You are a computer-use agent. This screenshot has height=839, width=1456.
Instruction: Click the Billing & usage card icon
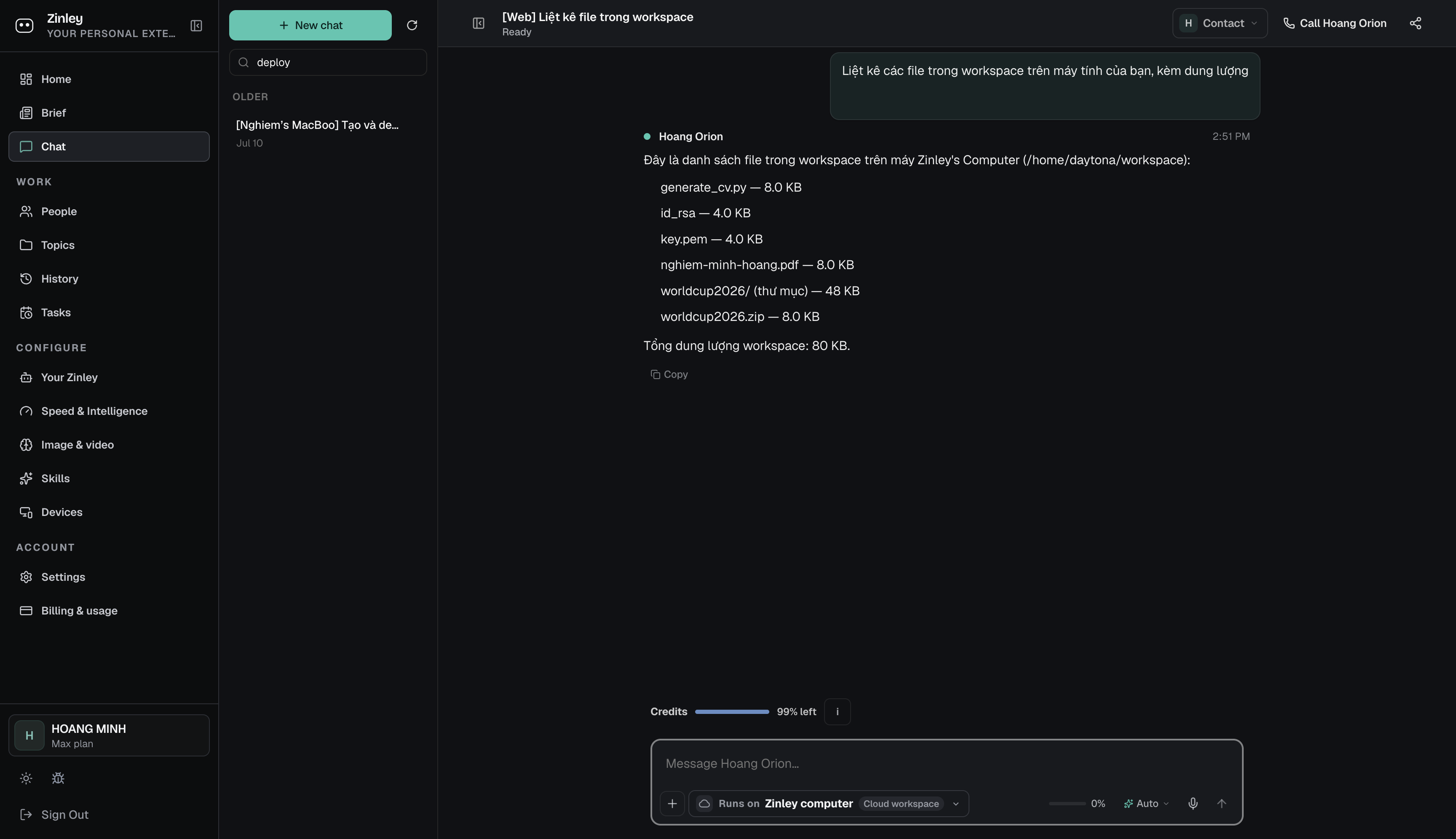[26, 611]
